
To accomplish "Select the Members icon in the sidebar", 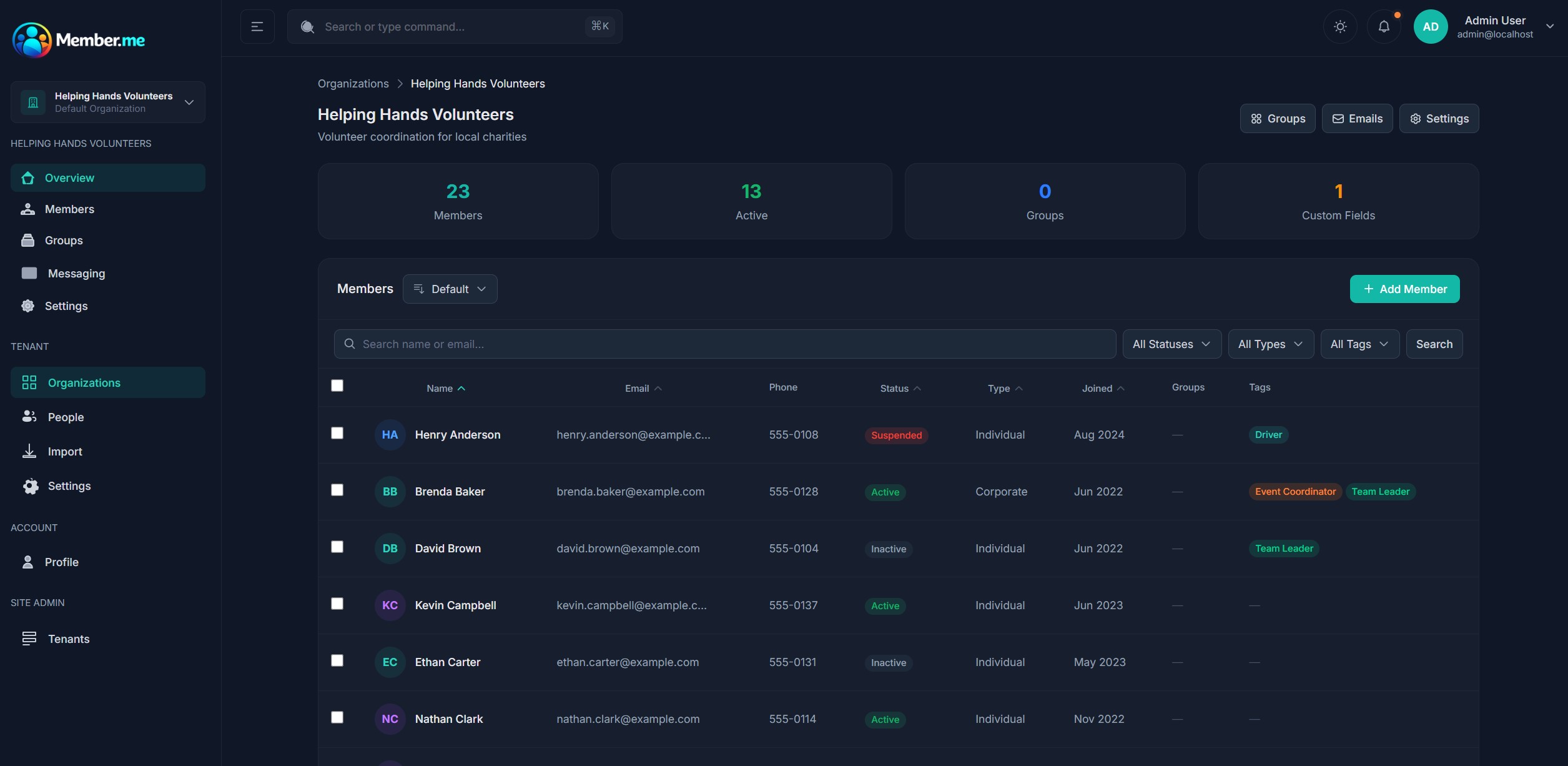I will [29, 209].
